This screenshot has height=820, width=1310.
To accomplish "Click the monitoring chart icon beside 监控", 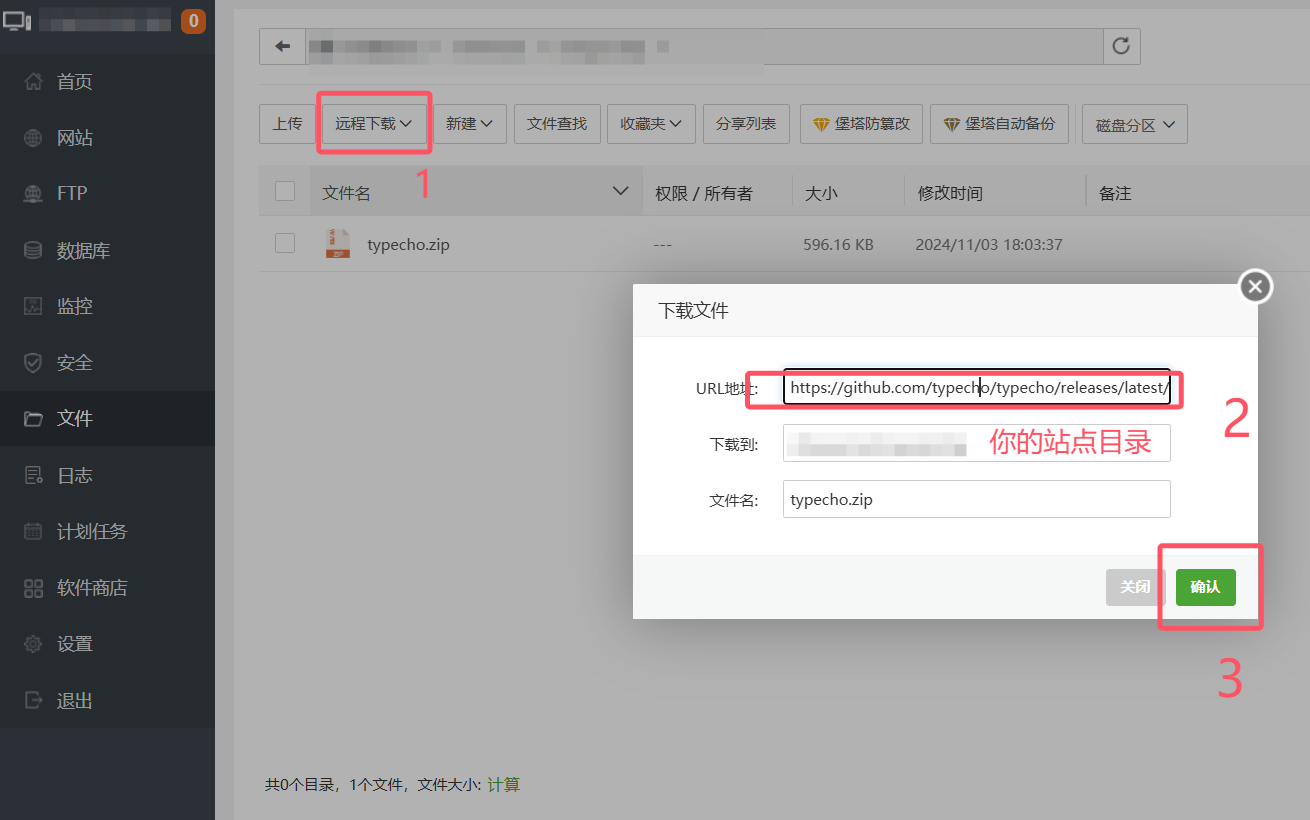I will 34,306.
